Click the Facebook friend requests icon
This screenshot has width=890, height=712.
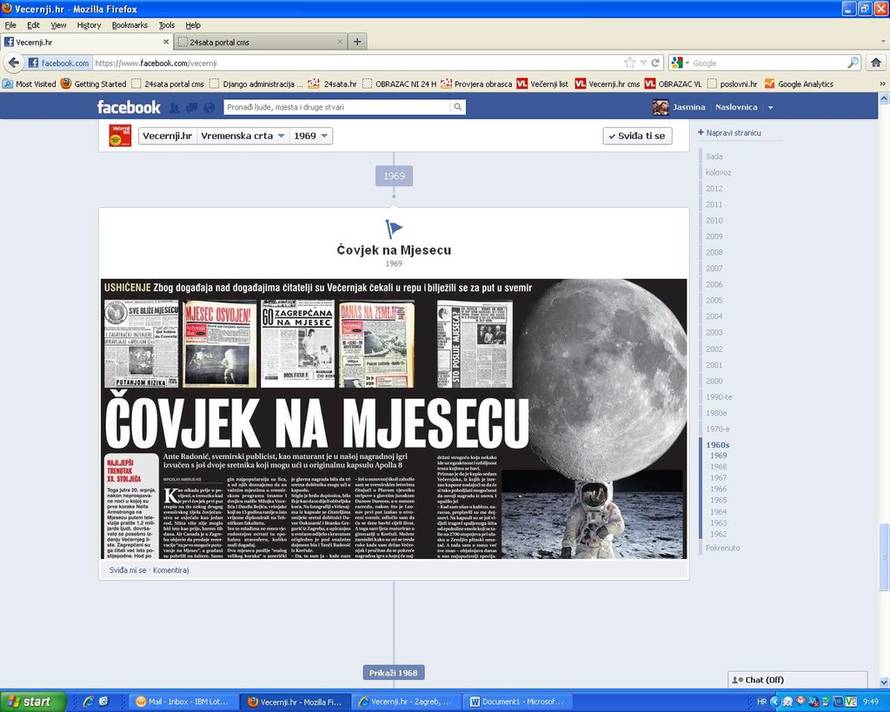[x=175, y=108]
